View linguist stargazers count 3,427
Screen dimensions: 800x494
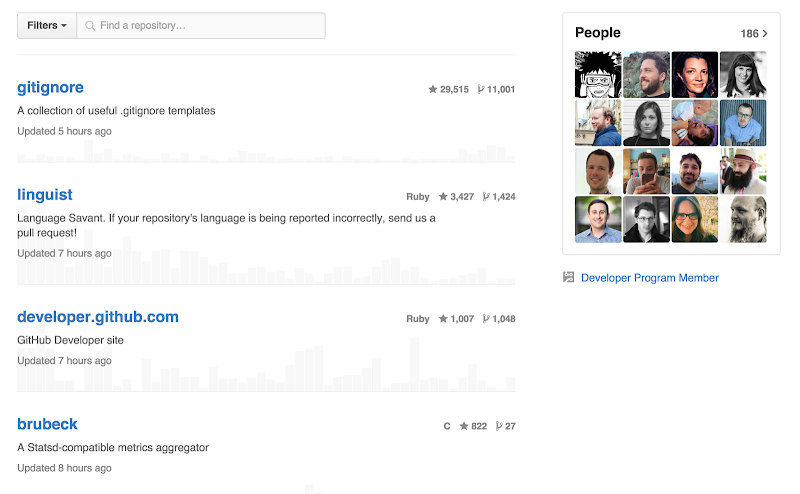click(457, 196)
